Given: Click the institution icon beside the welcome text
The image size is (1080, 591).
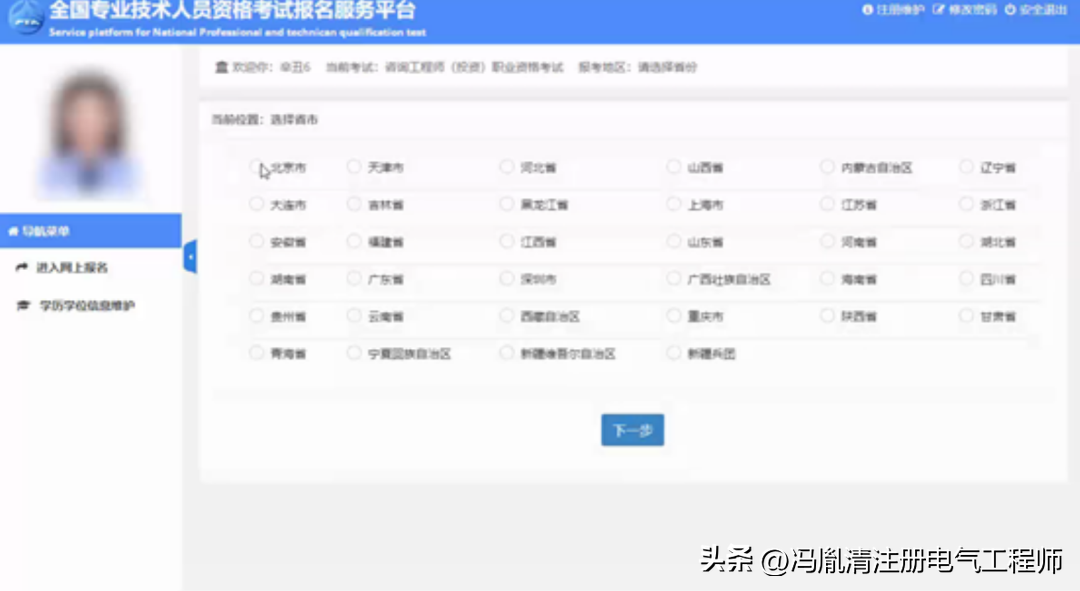Looking at the screenshot, I should tap(221, 68).
